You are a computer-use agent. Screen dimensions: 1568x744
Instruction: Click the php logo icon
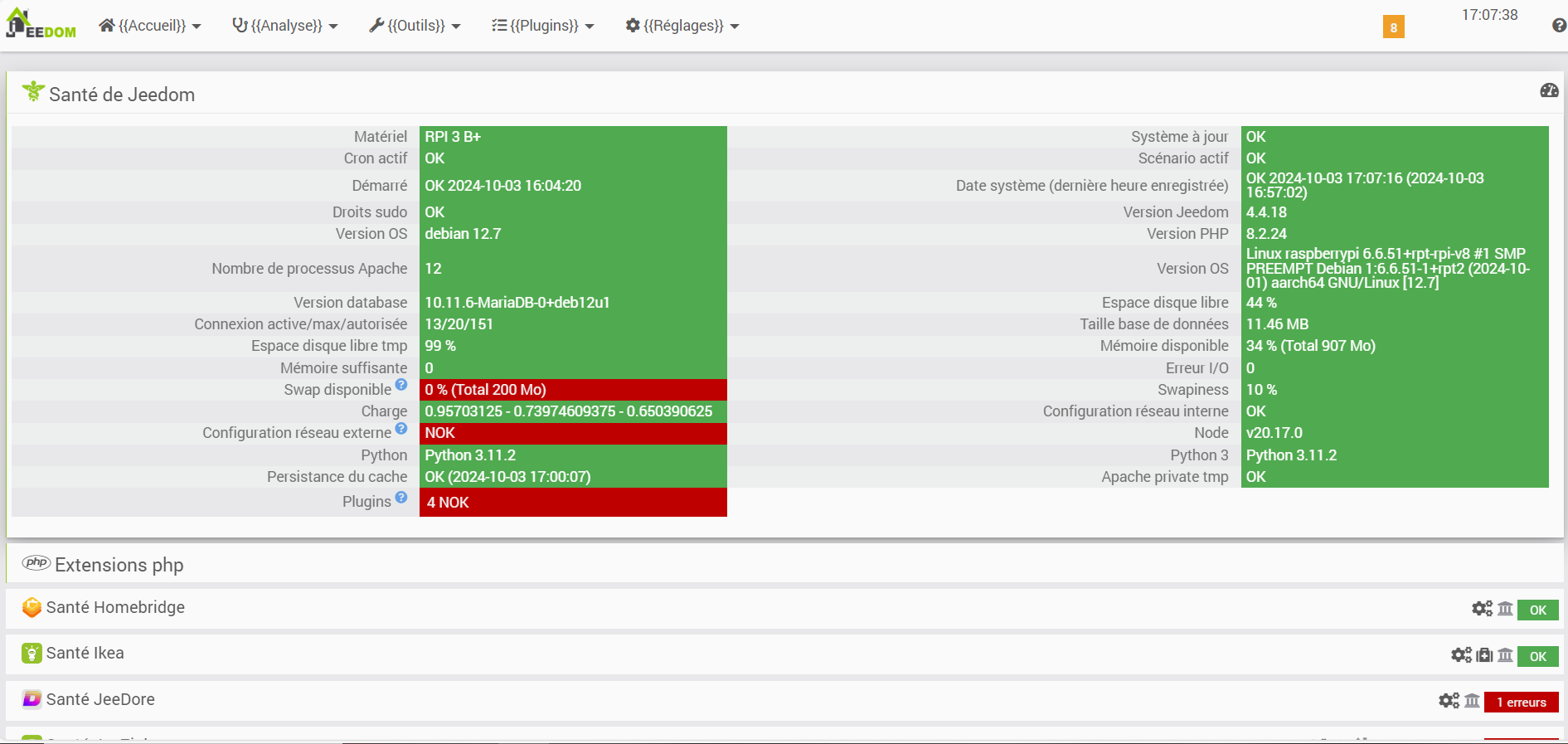[x=36, y=562]
